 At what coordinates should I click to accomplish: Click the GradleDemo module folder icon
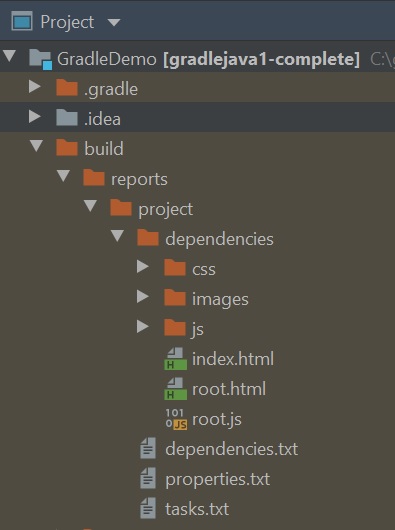(x=41, y=59)
